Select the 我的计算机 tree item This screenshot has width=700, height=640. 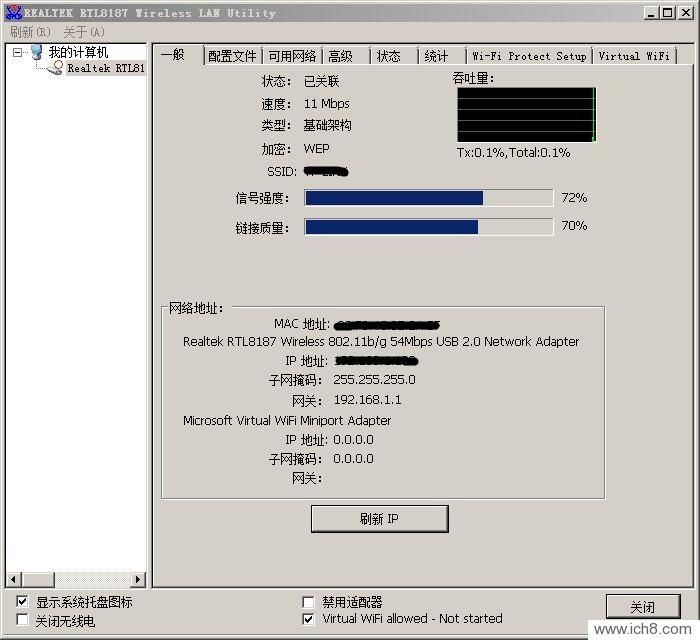tap(78, 52)
